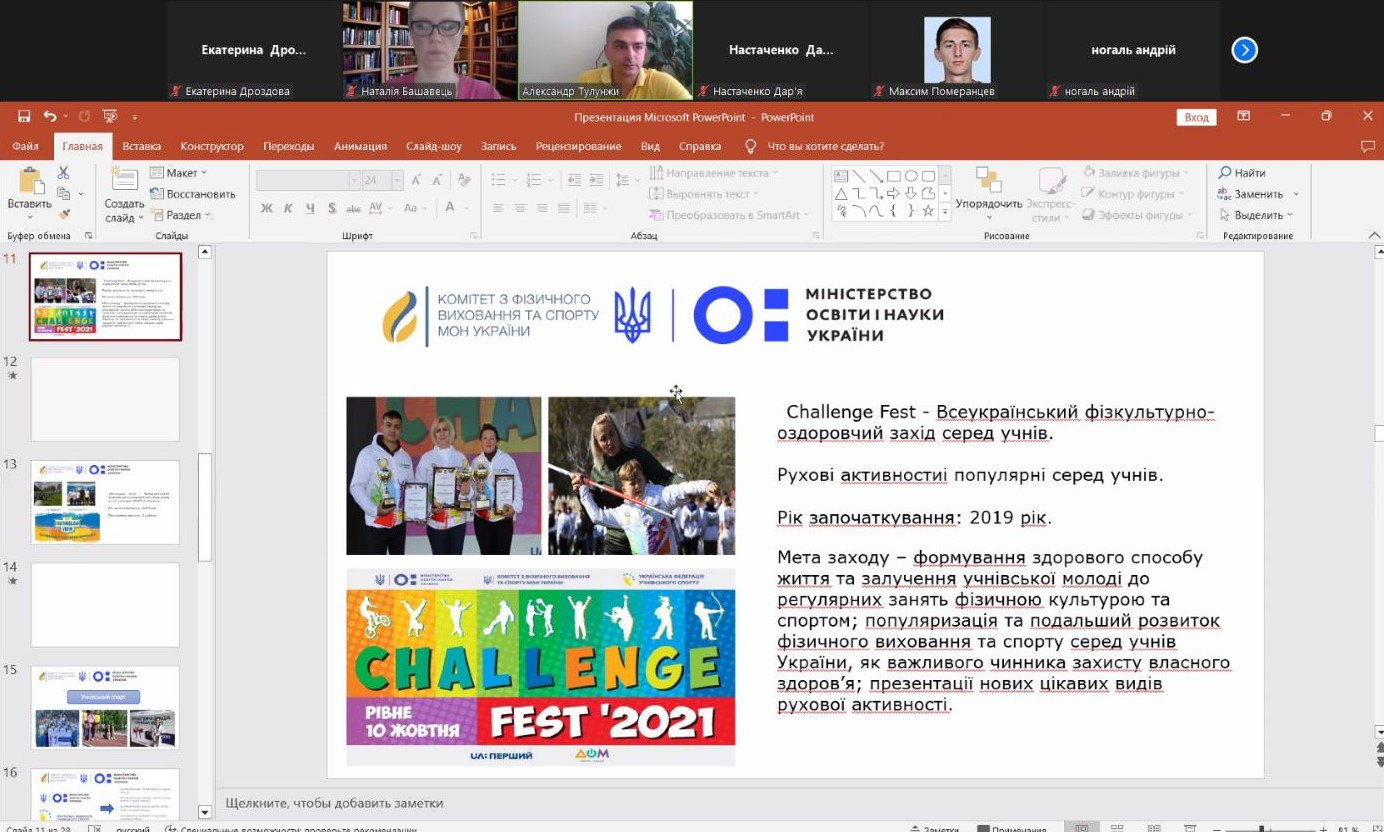Select the star shape in shapes gallery
The height and width of the screenshot is (832, 1384).
(x=928, y=211)
